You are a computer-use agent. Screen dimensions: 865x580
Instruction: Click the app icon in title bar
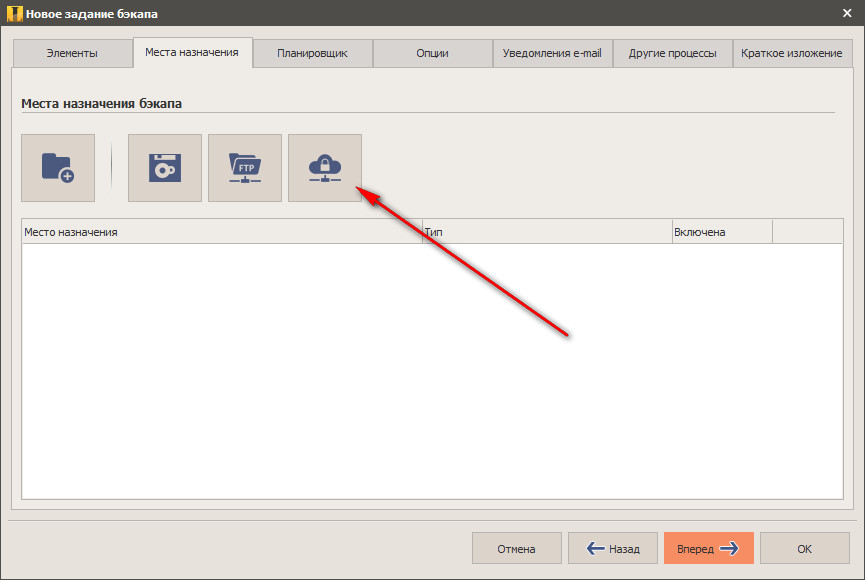pos(14,13)
